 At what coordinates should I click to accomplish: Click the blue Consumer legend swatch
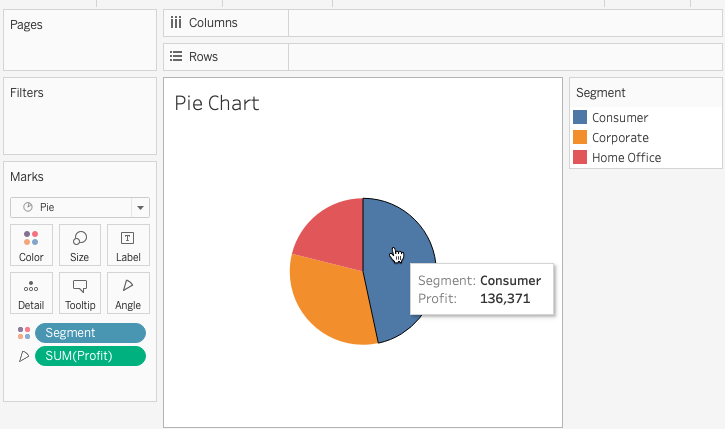click(x=580, y=118)
